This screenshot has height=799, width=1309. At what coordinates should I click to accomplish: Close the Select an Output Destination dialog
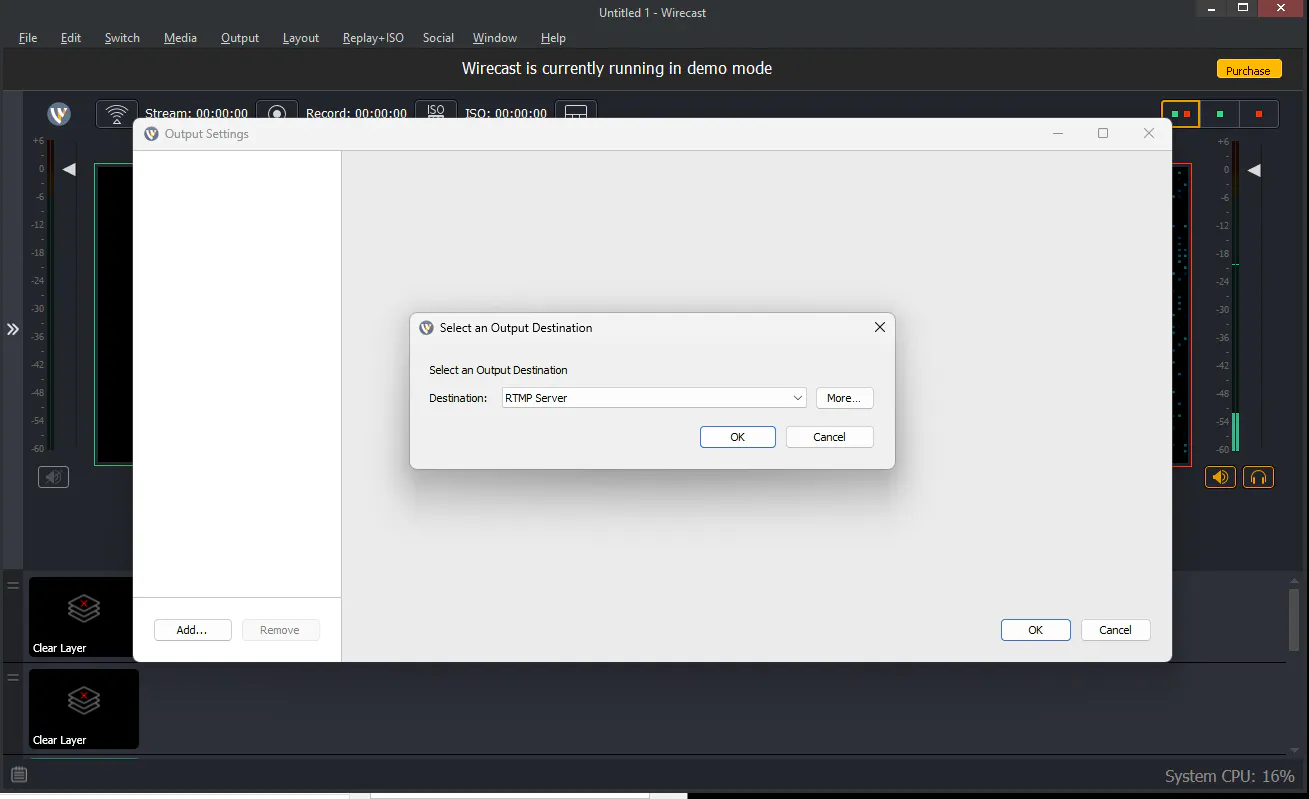[880, 327]
